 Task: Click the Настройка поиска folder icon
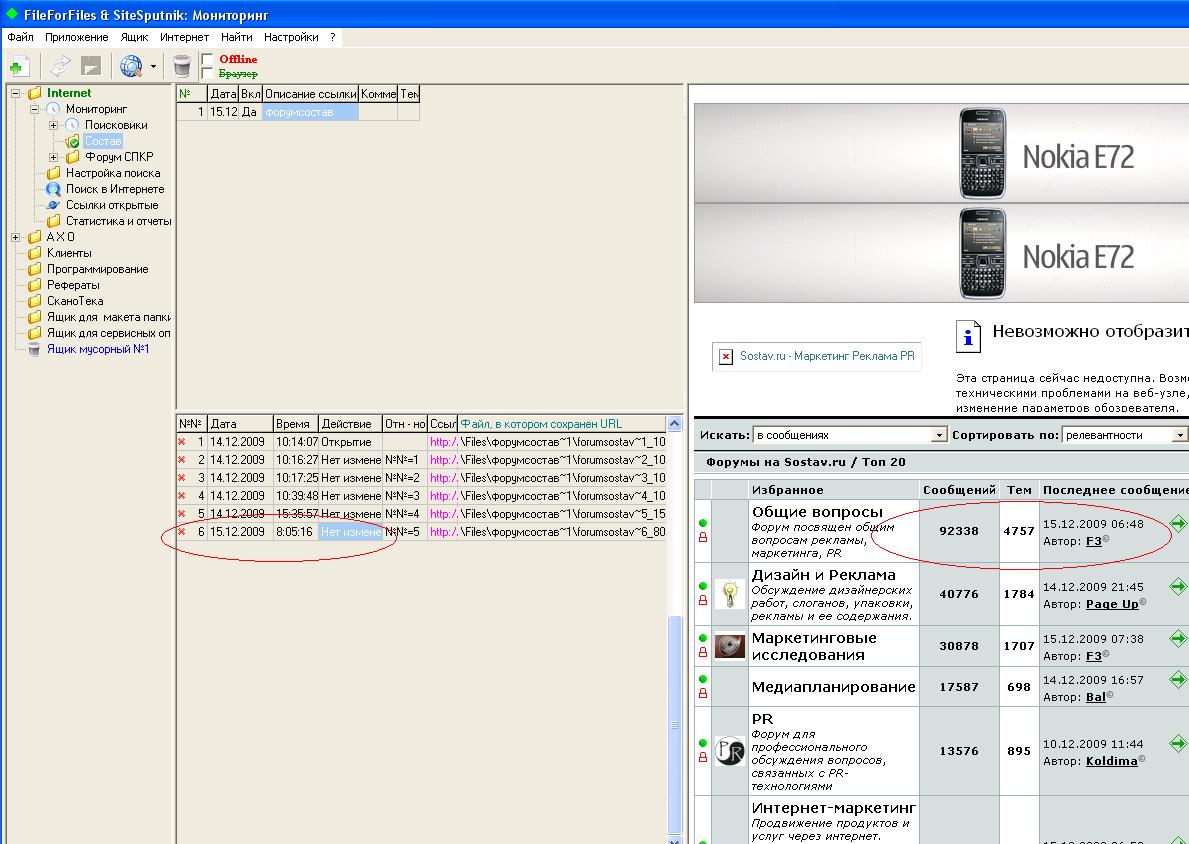(53, 173)
